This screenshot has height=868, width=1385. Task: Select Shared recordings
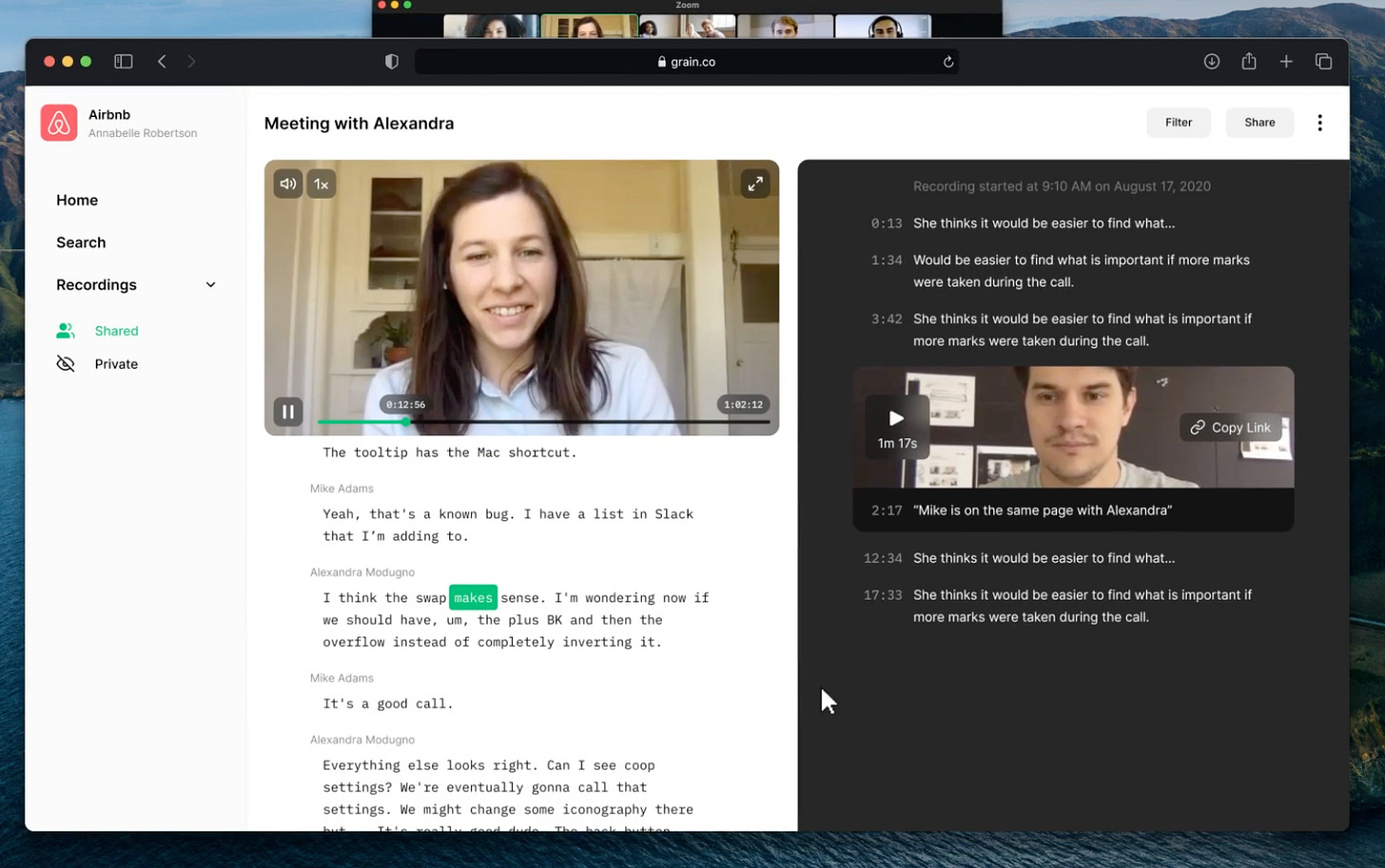click(116, 331)
